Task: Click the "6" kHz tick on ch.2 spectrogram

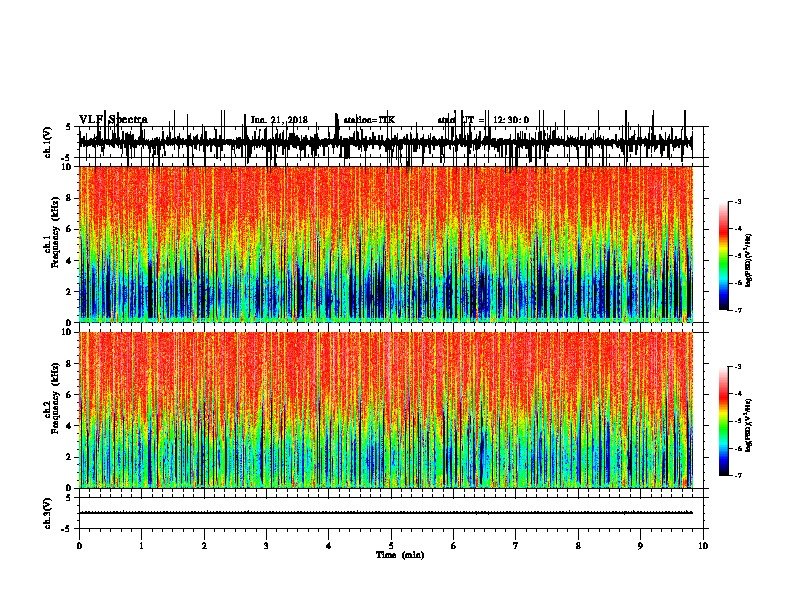Action: click(x=70, y=395)
